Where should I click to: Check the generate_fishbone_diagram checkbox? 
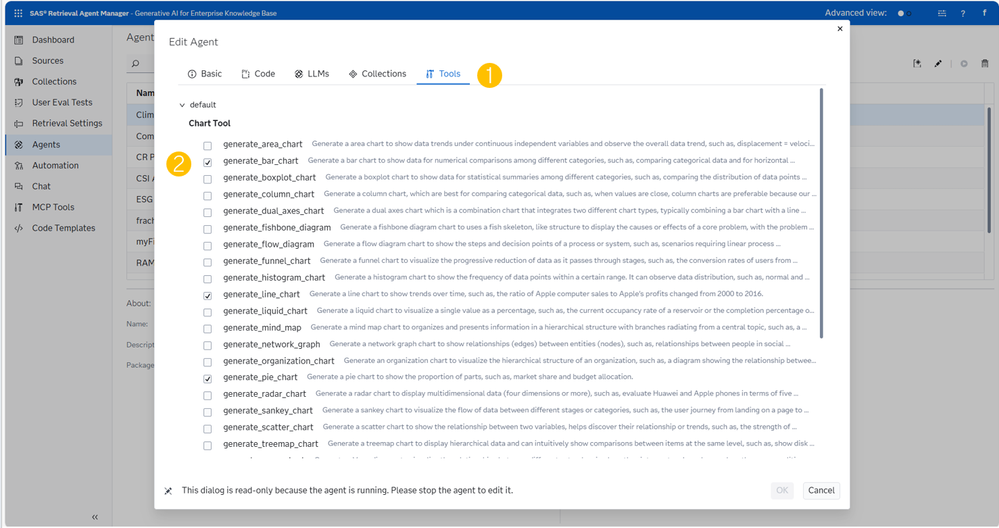click(x=208, y=229)
